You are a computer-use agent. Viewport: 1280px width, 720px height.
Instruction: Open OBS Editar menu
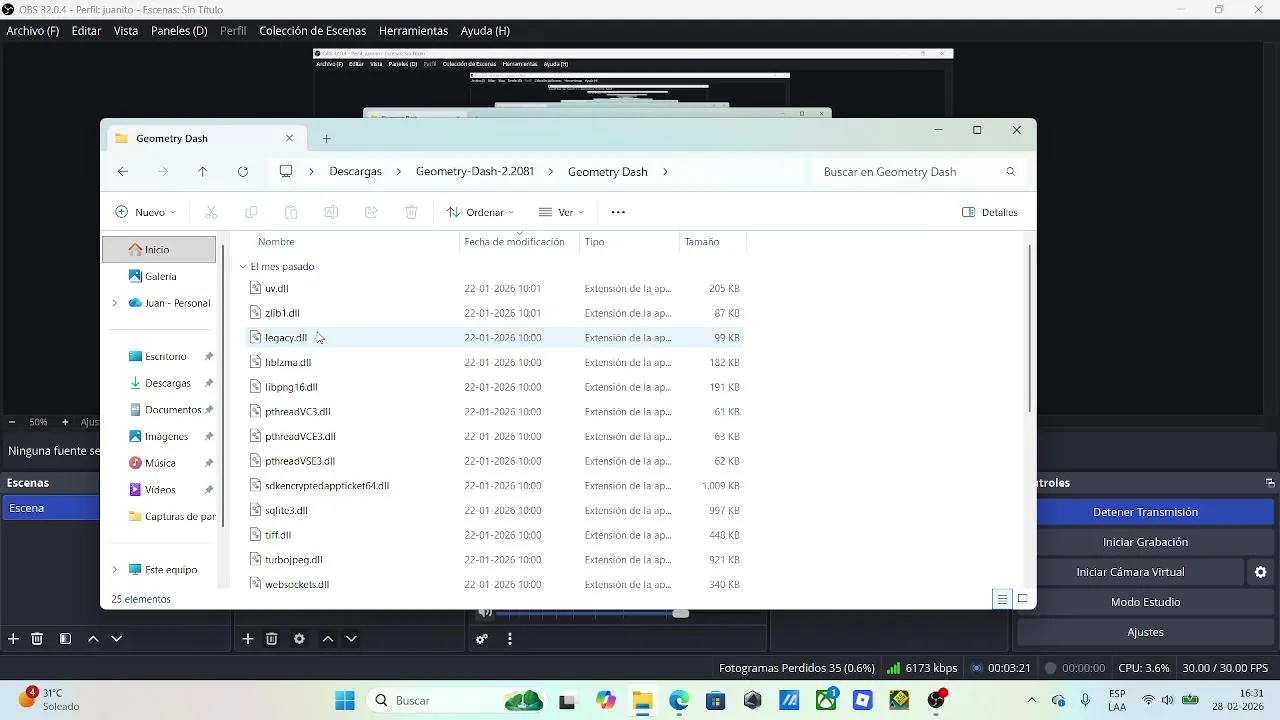point(86,31)
